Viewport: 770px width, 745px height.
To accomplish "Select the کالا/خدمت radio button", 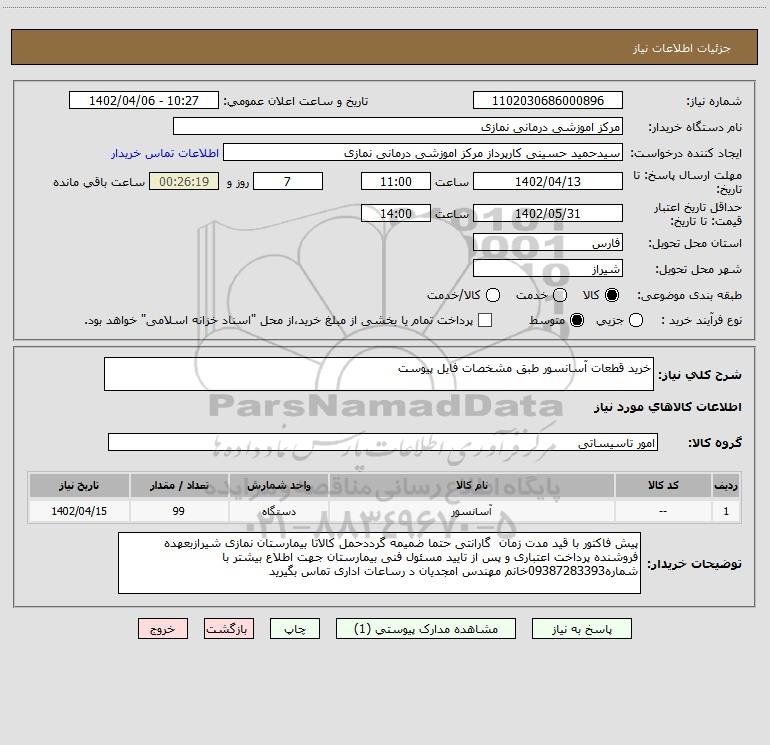I will click(x=493, y=295).
